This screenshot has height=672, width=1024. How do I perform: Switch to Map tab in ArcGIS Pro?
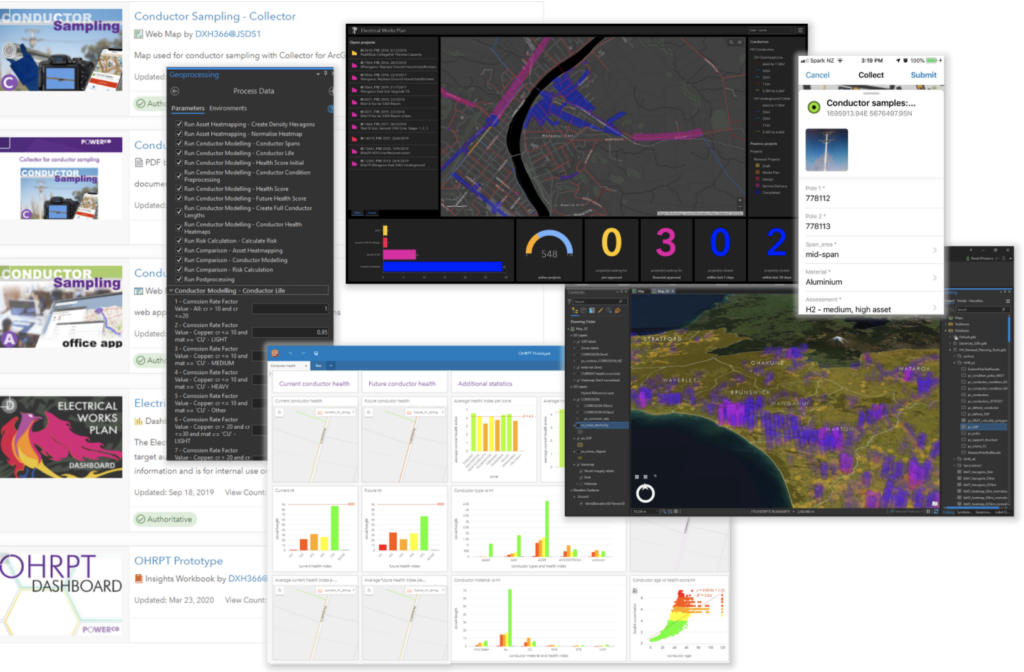click(640, 291)
